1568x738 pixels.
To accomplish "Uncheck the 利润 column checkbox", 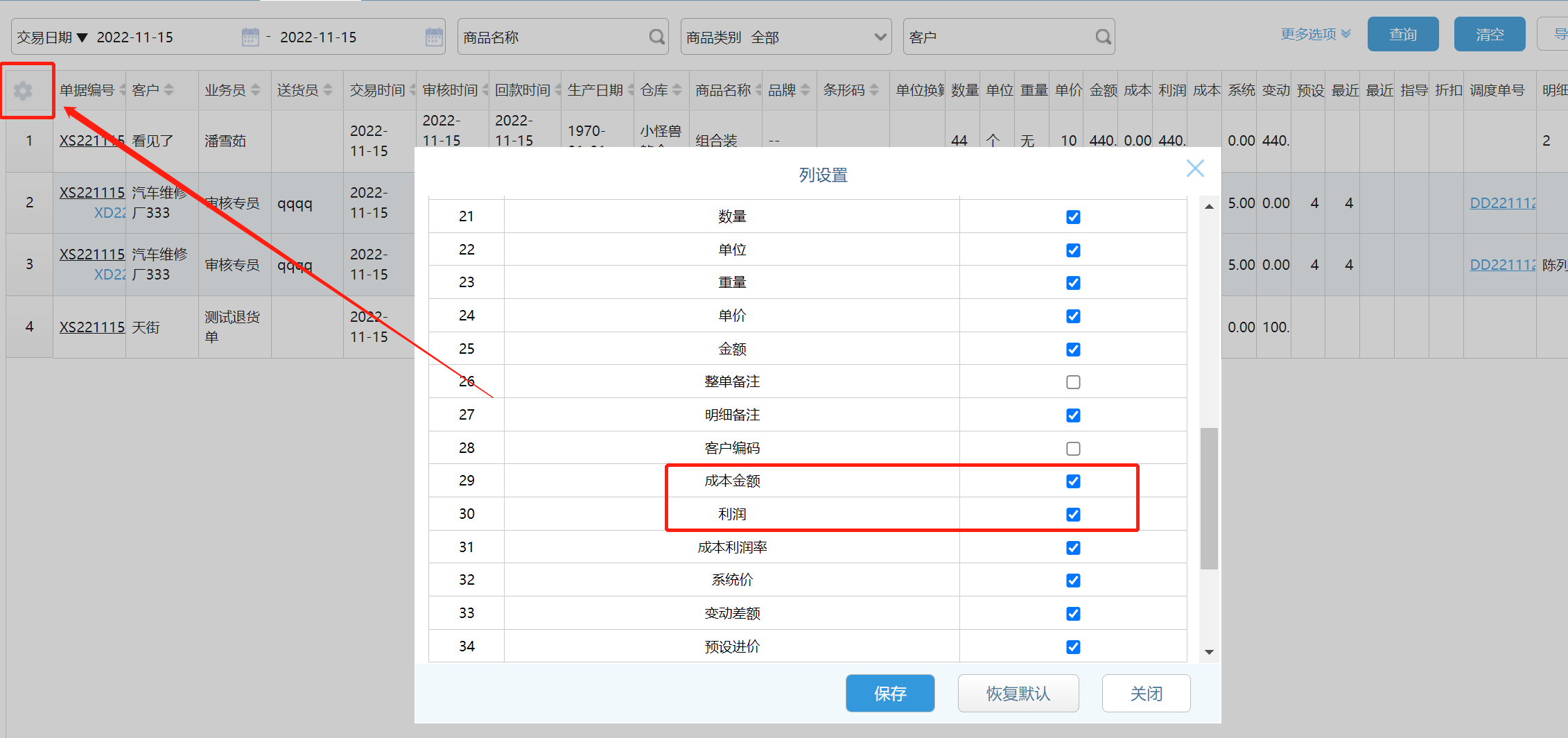I will [1073, 515].
